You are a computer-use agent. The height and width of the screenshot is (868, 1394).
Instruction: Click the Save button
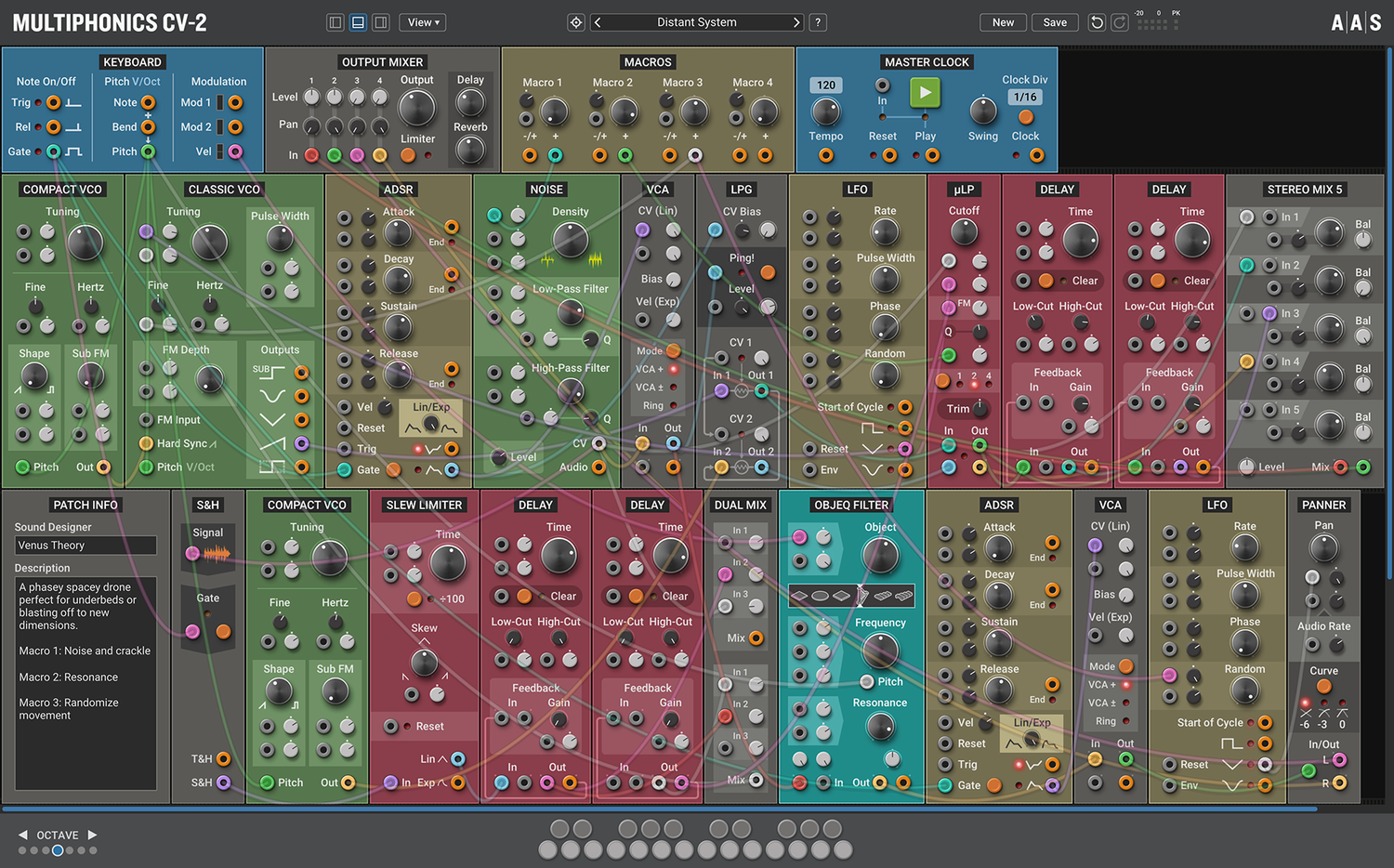(1055, 22)
